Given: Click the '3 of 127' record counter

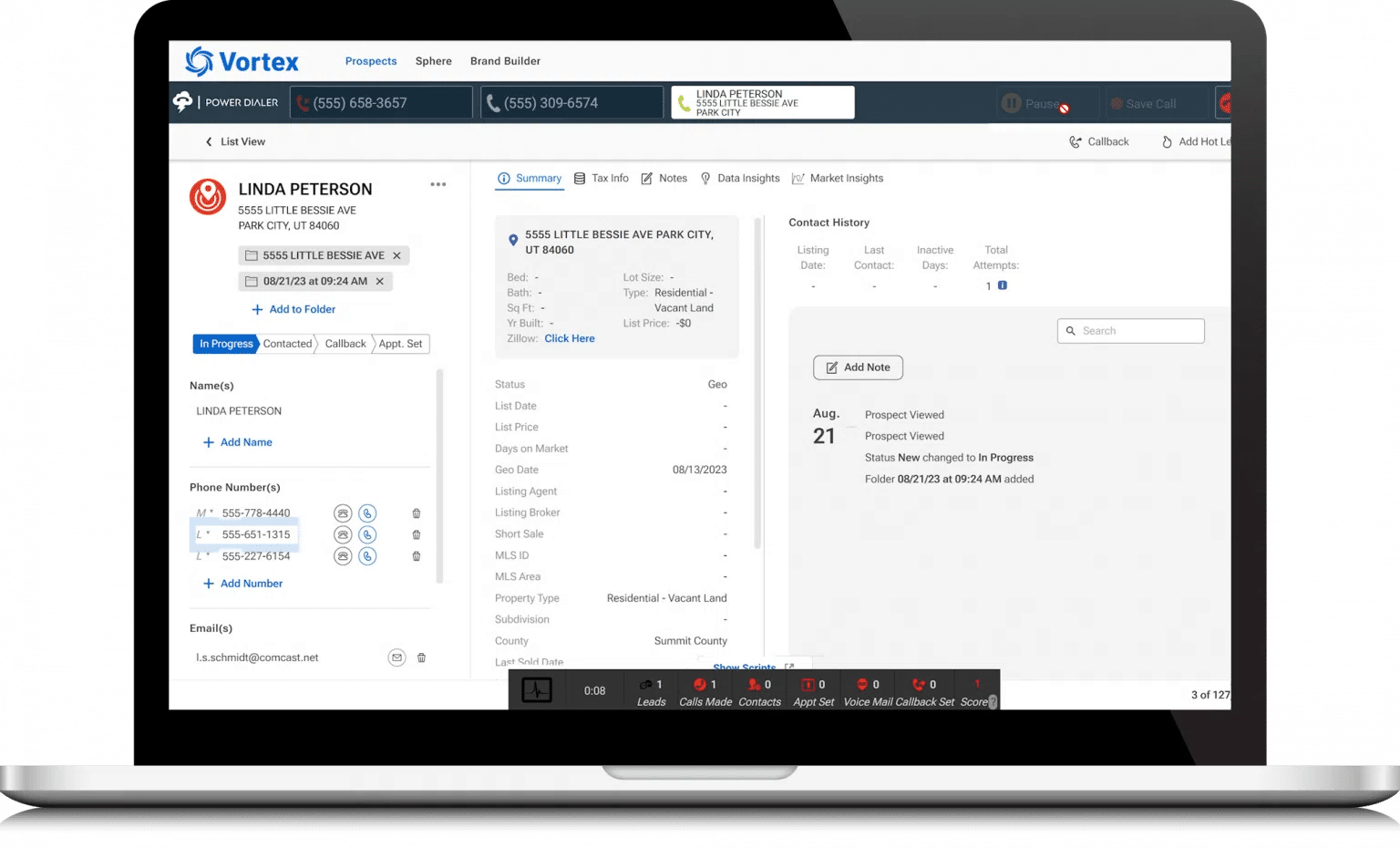Looking at the screenshot, I should point(1210,695).
